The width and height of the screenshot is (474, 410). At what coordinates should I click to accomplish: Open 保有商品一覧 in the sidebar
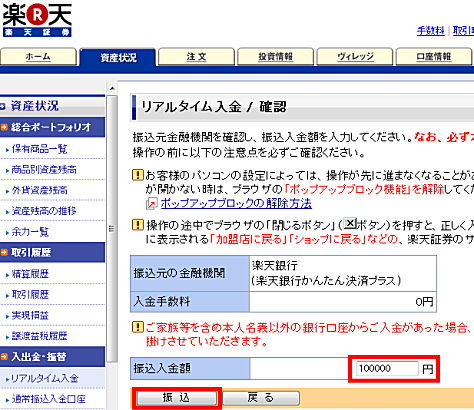point(39,149)
